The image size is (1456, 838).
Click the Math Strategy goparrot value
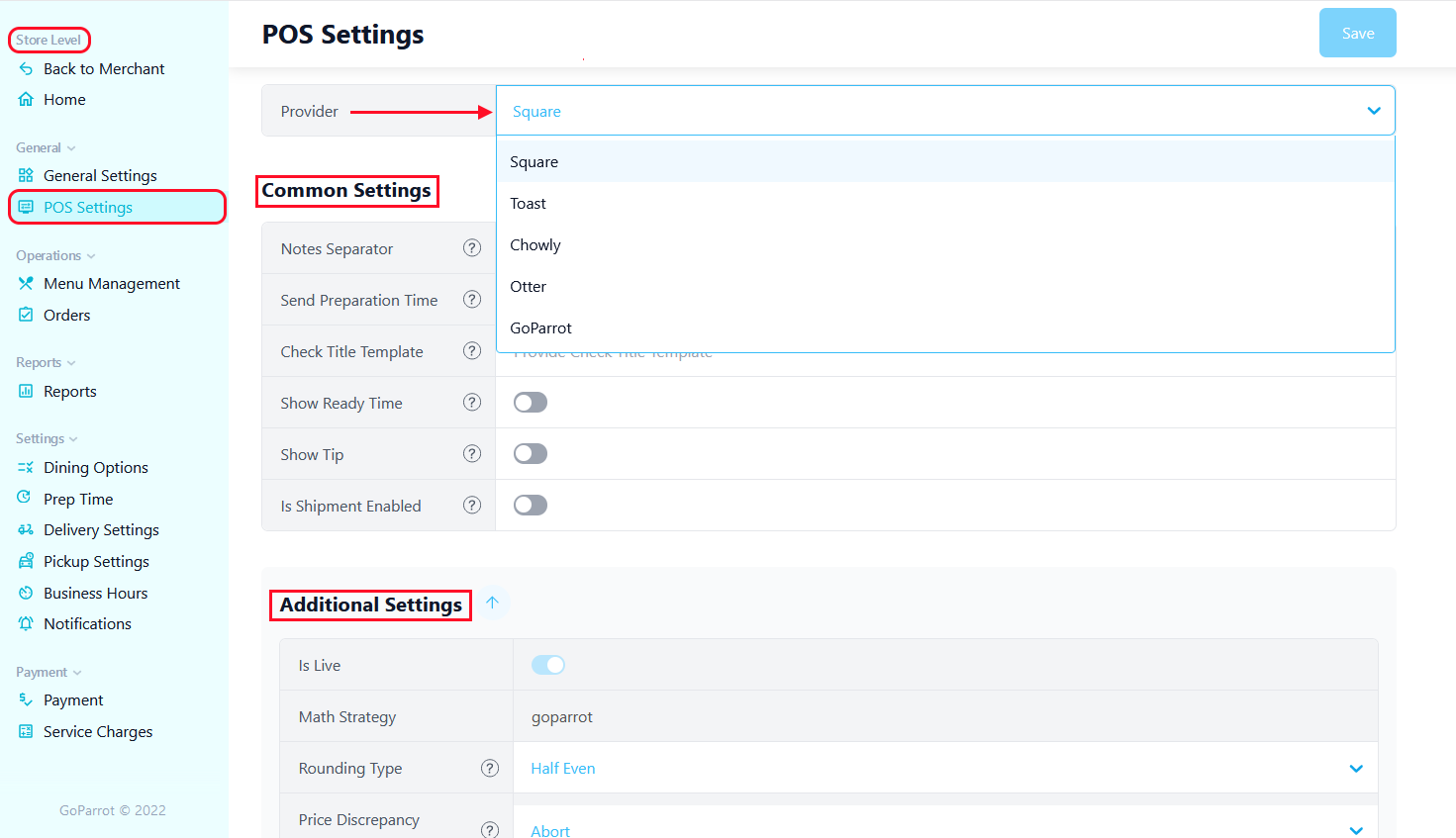pyautogui.click(x=562, y=716)
